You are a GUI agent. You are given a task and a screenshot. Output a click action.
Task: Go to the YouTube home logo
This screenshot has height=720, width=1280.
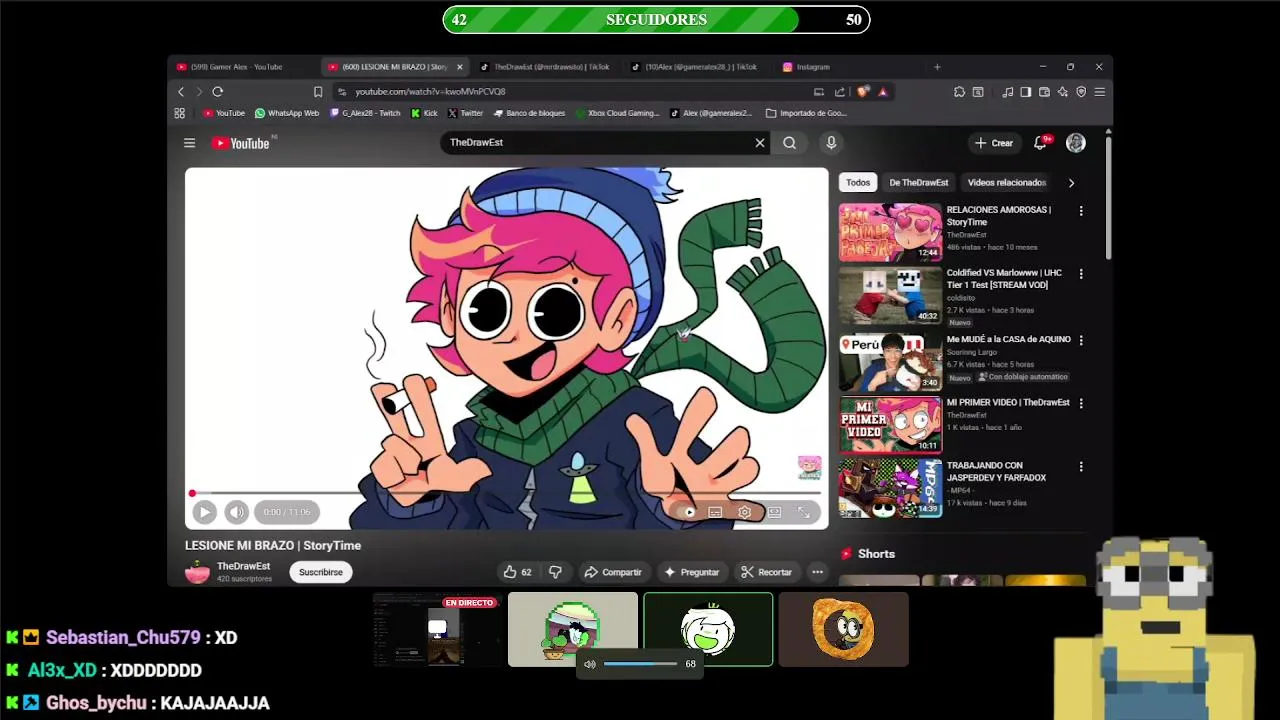point(241,143)
